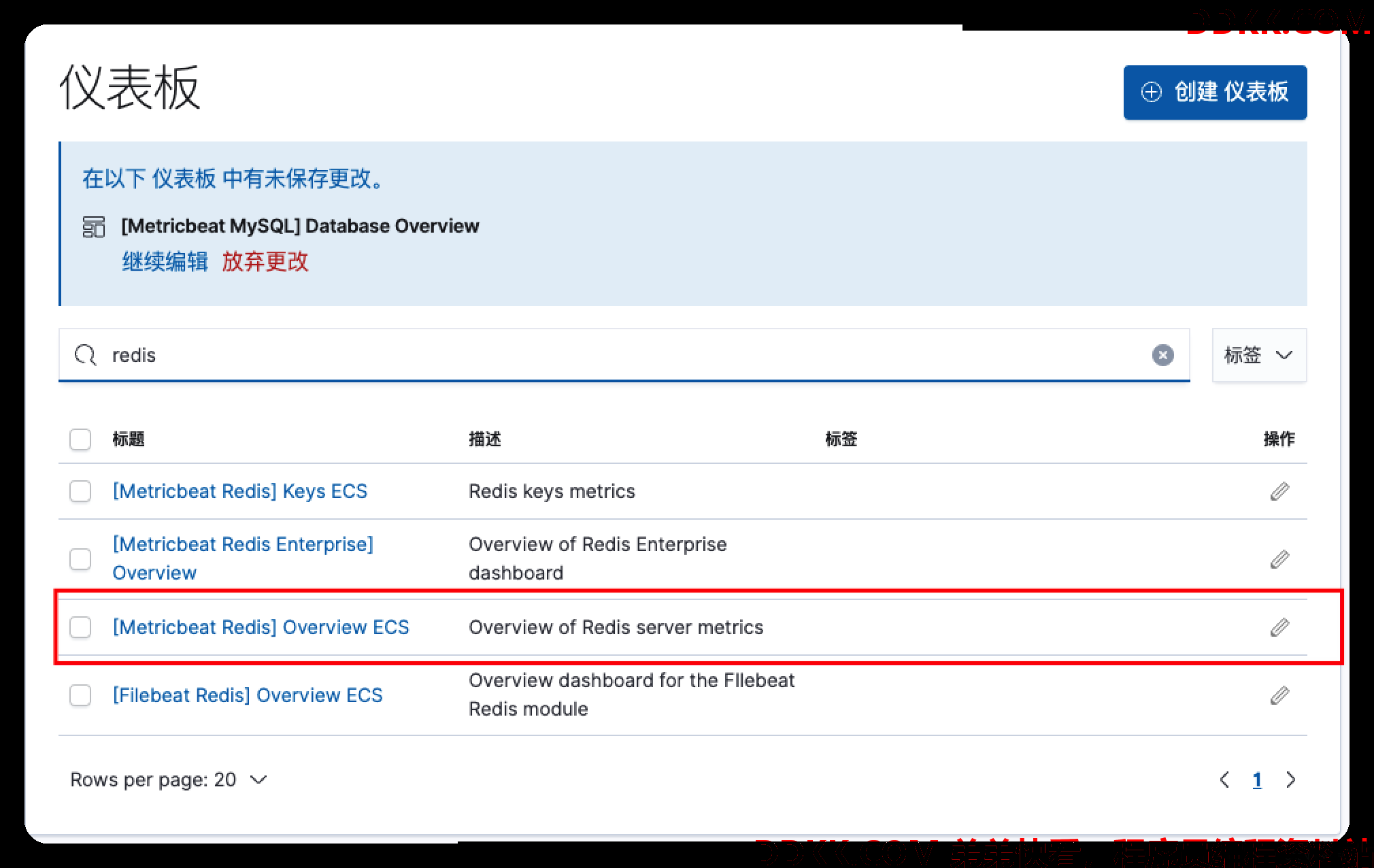Screen dimensions: 1374x868
Task: Check the Metricbeat Redis Enterprise Overview row
Action: click(80, 559)
